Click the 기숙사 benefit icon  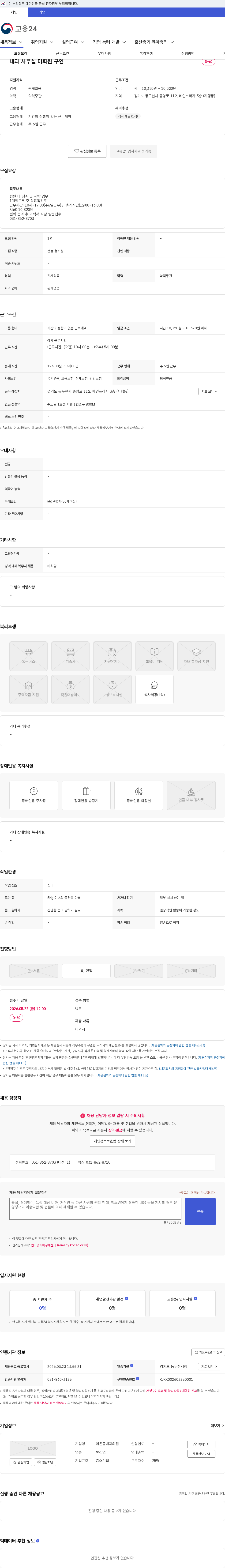(x=71, y=656)
